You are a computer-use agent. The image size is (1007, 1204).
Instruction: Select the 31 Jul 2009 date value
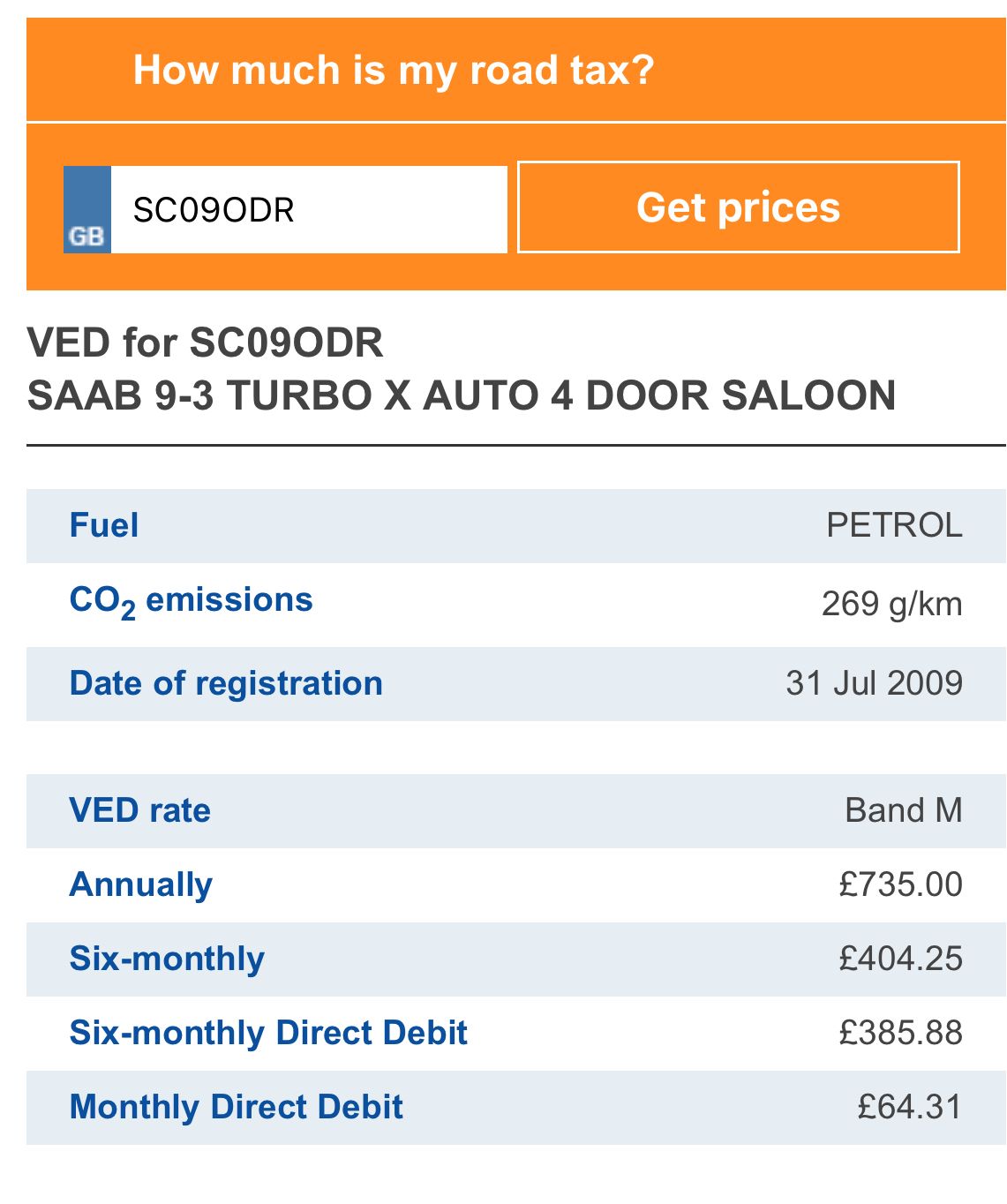point(874,684)
